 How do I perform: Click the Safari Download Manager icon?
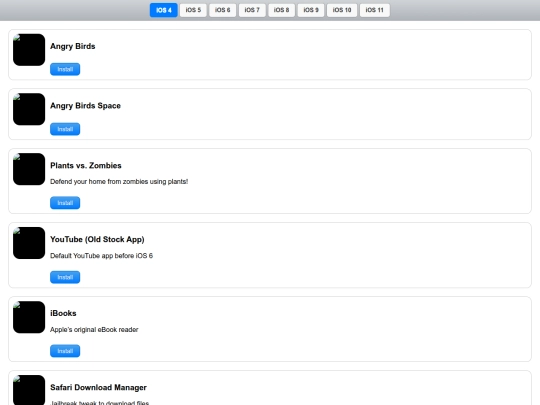point(29,390)
